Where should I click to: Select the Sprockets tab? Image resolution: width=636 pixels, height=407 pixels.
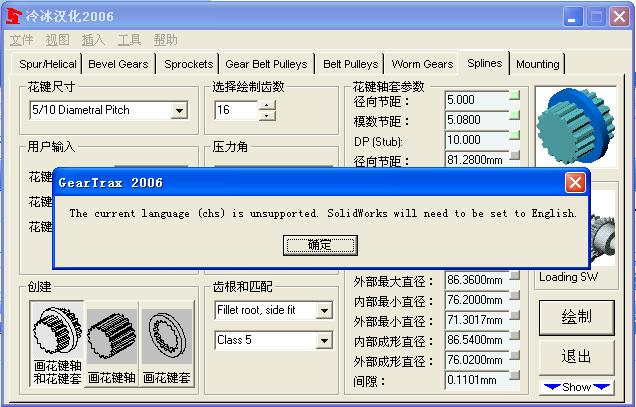click(x=189, y=64)
